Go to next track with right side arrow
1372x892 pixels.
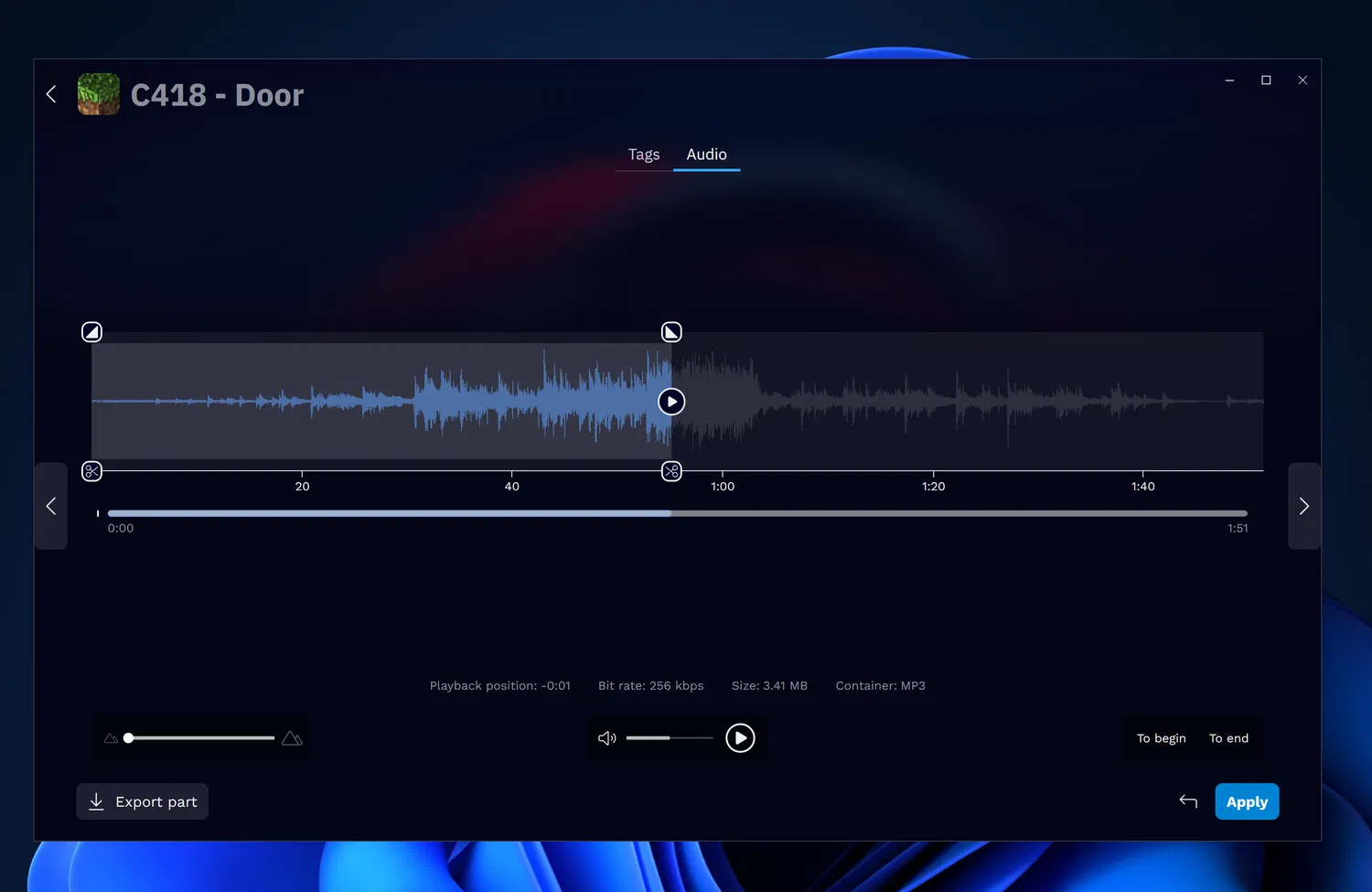pyautogui.click(x=1304, y=506)
